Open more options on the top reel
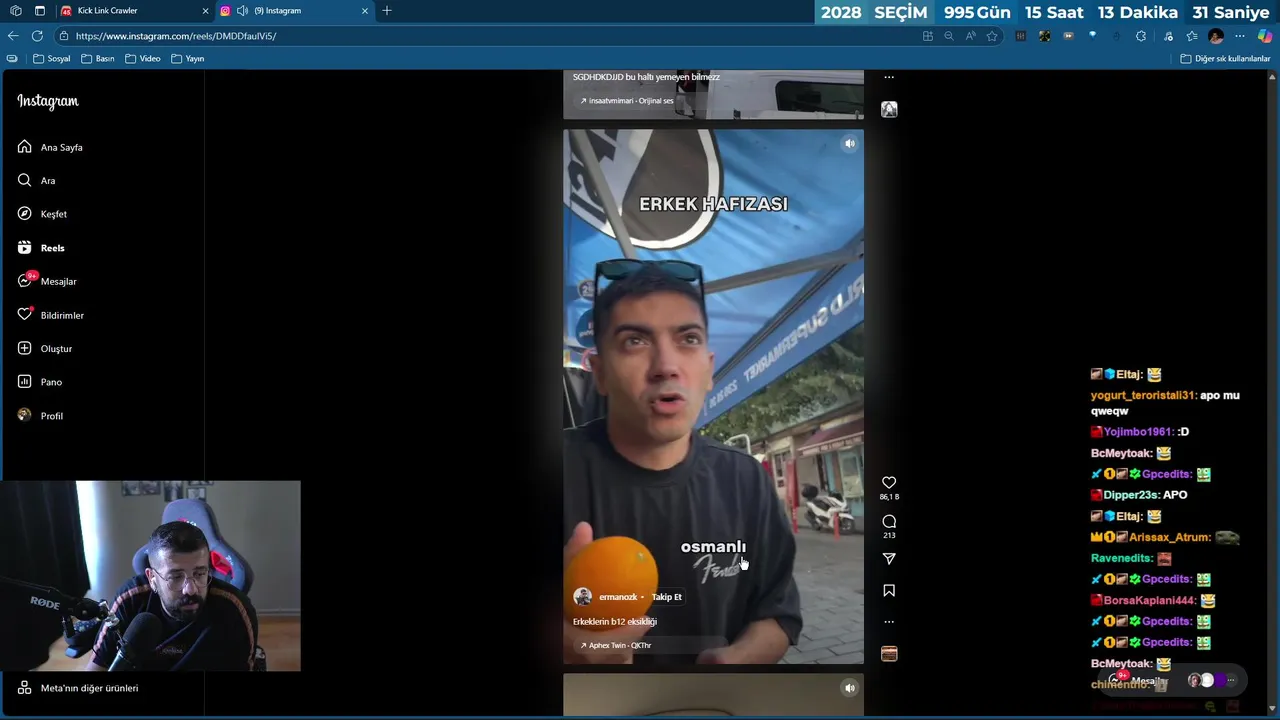 coord(889,77)
